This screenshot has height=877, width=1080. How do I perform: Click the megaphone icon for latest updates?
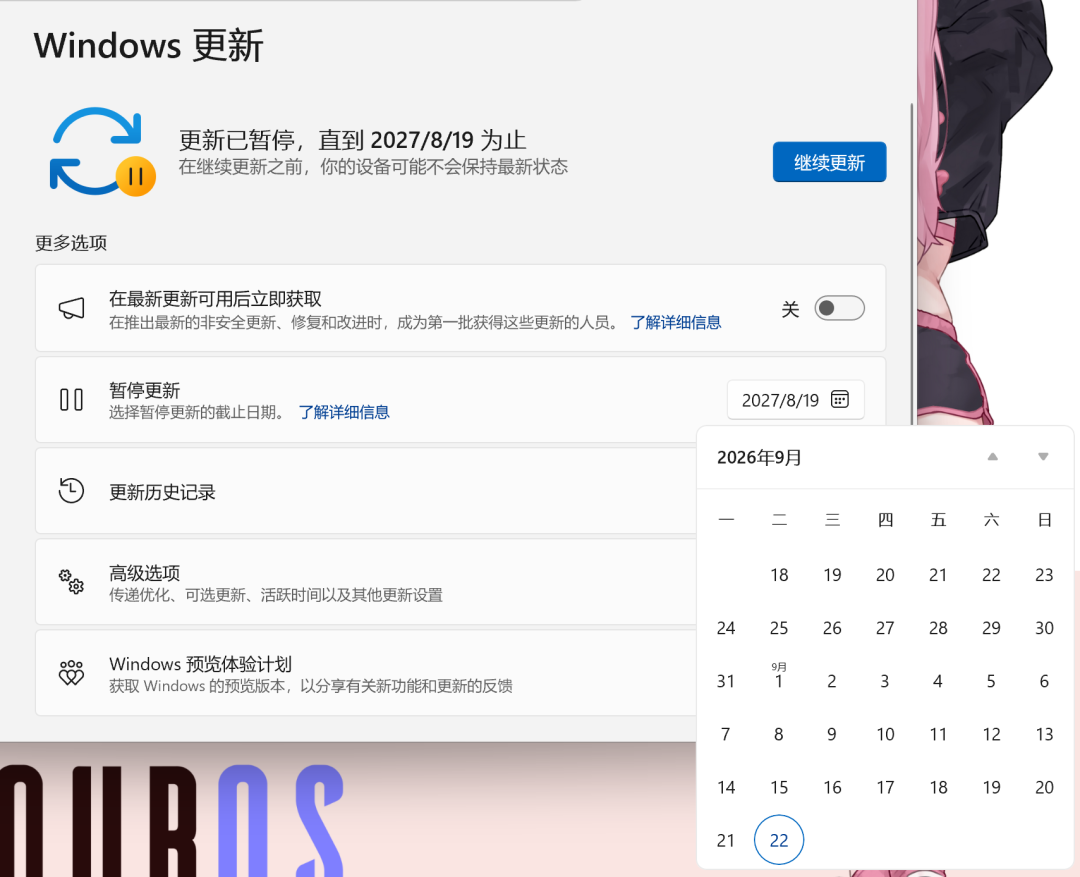72,308
